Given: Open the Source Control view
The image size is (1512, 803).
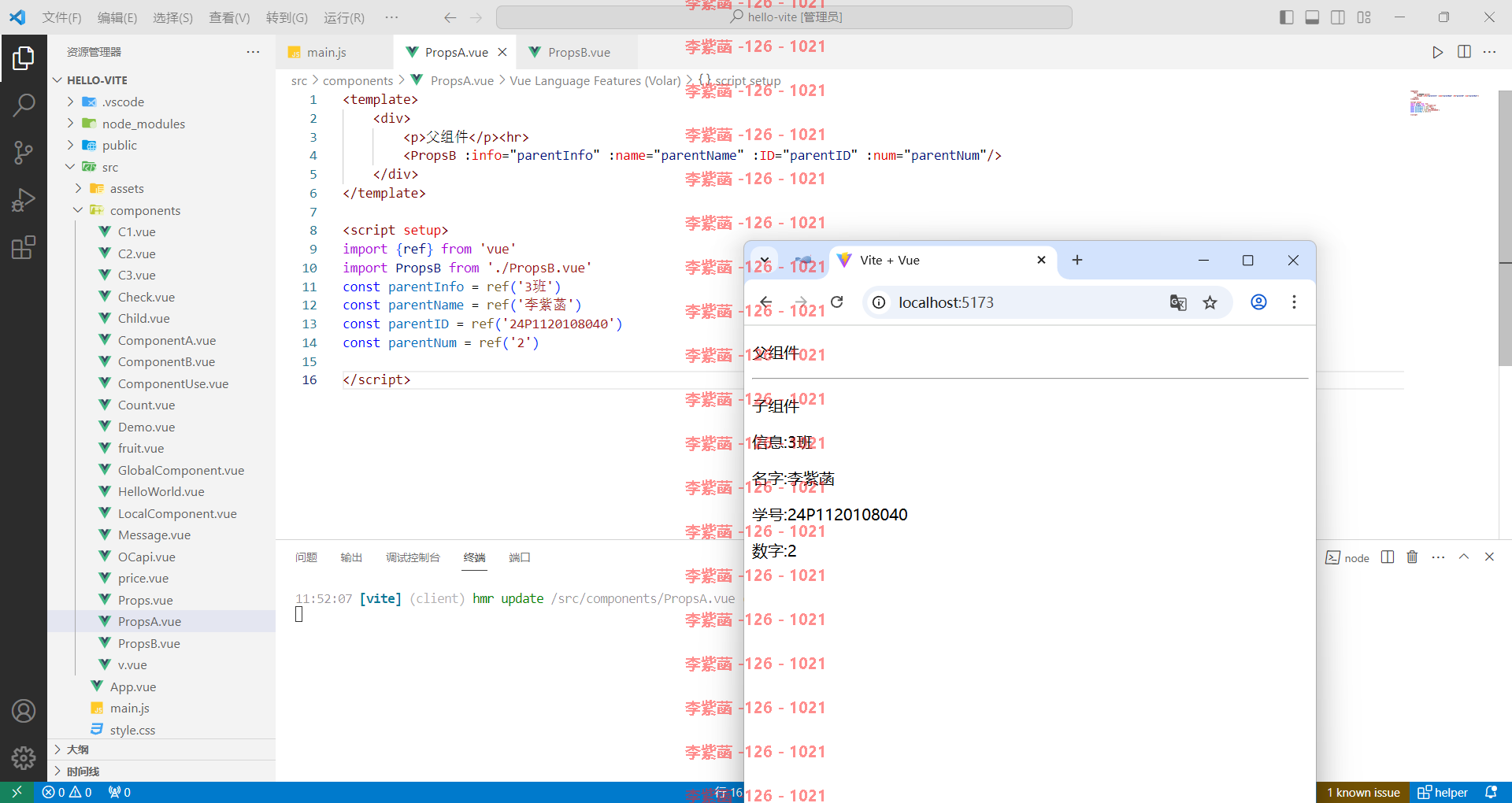Looking at the screenshot, I should coord(24,152).
